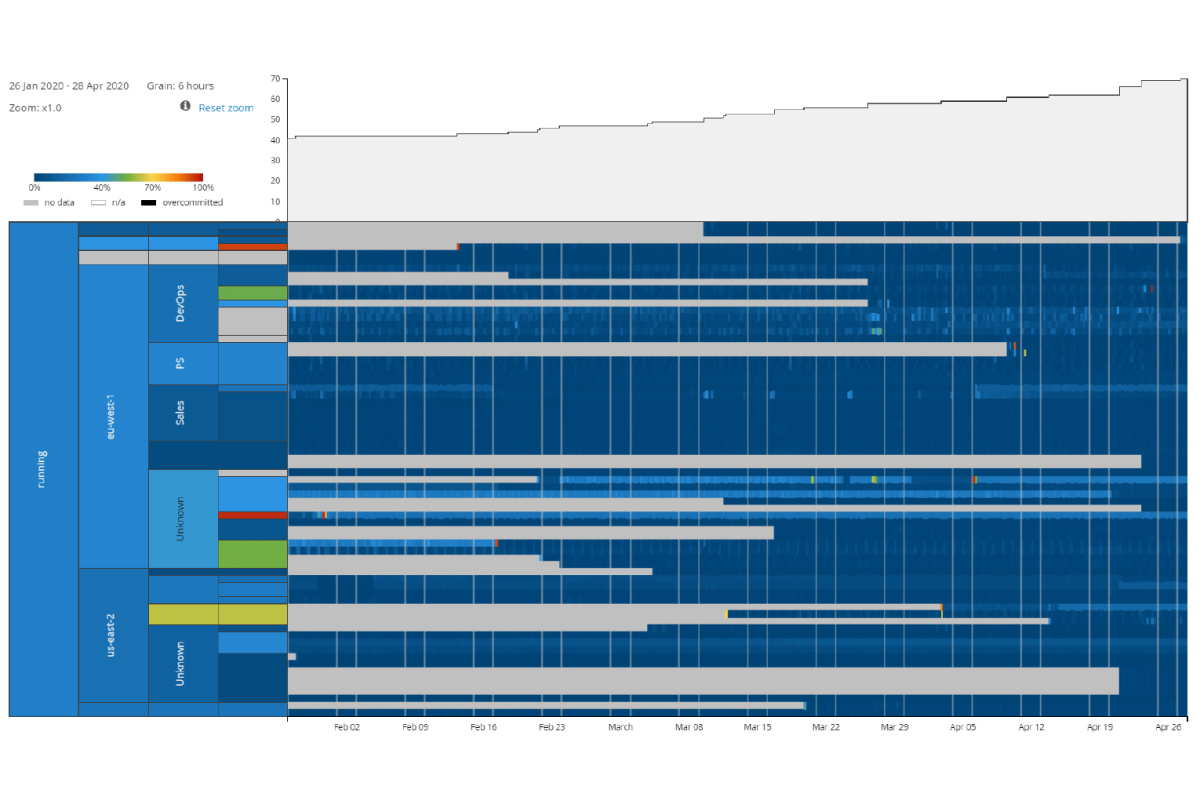1200x786 pixels.
Task: Click the Reset zoom link
Action: (226, 108)
